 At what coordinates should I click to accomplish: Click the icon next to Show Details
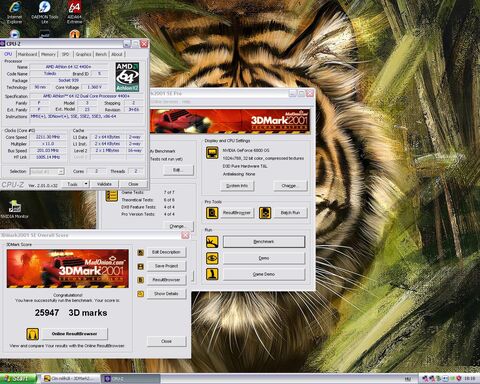click(x=141, y=294)
